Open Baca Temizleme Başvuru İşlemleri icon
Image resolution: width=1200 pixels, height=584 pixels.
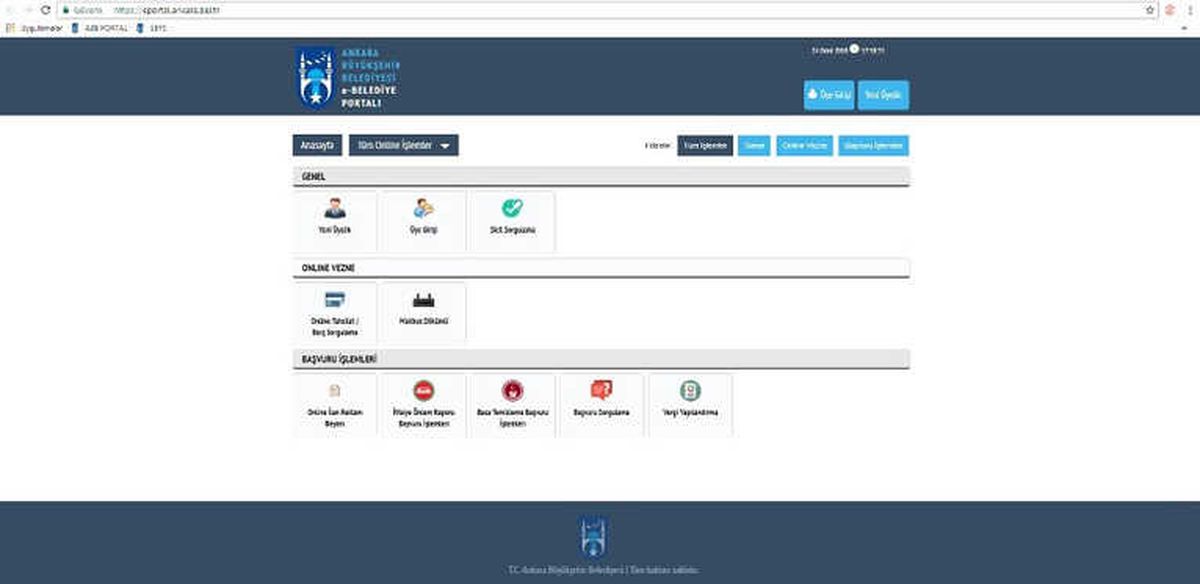512,391
